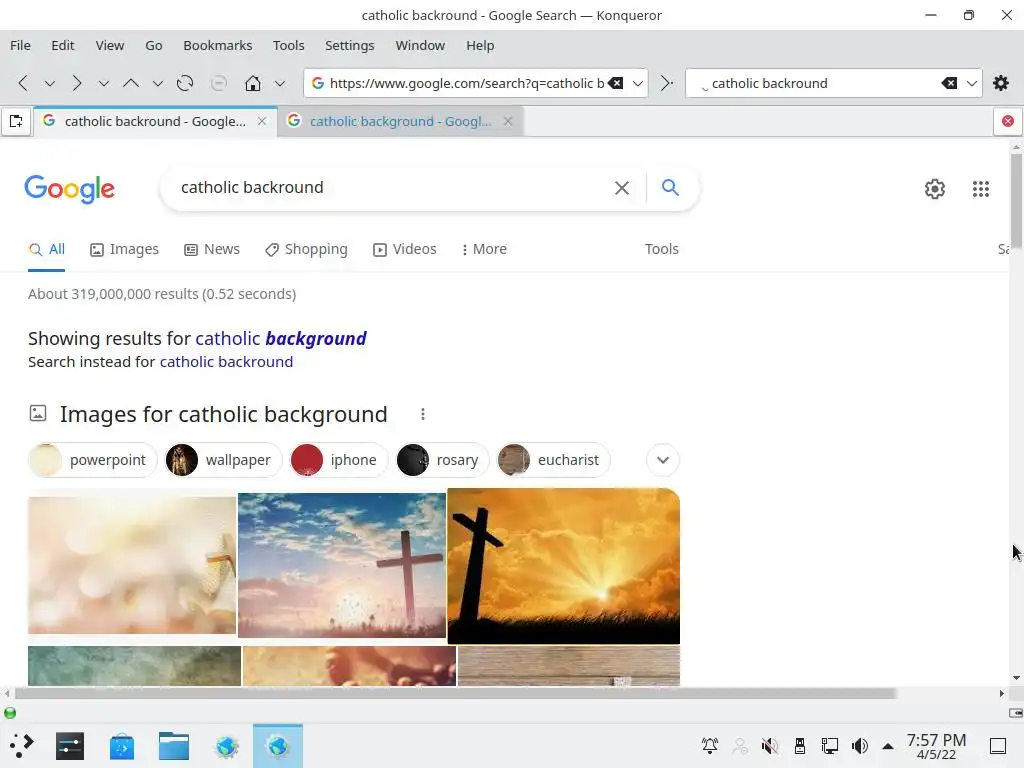
Task: Open the Help menu
Action: click(480, 46)
